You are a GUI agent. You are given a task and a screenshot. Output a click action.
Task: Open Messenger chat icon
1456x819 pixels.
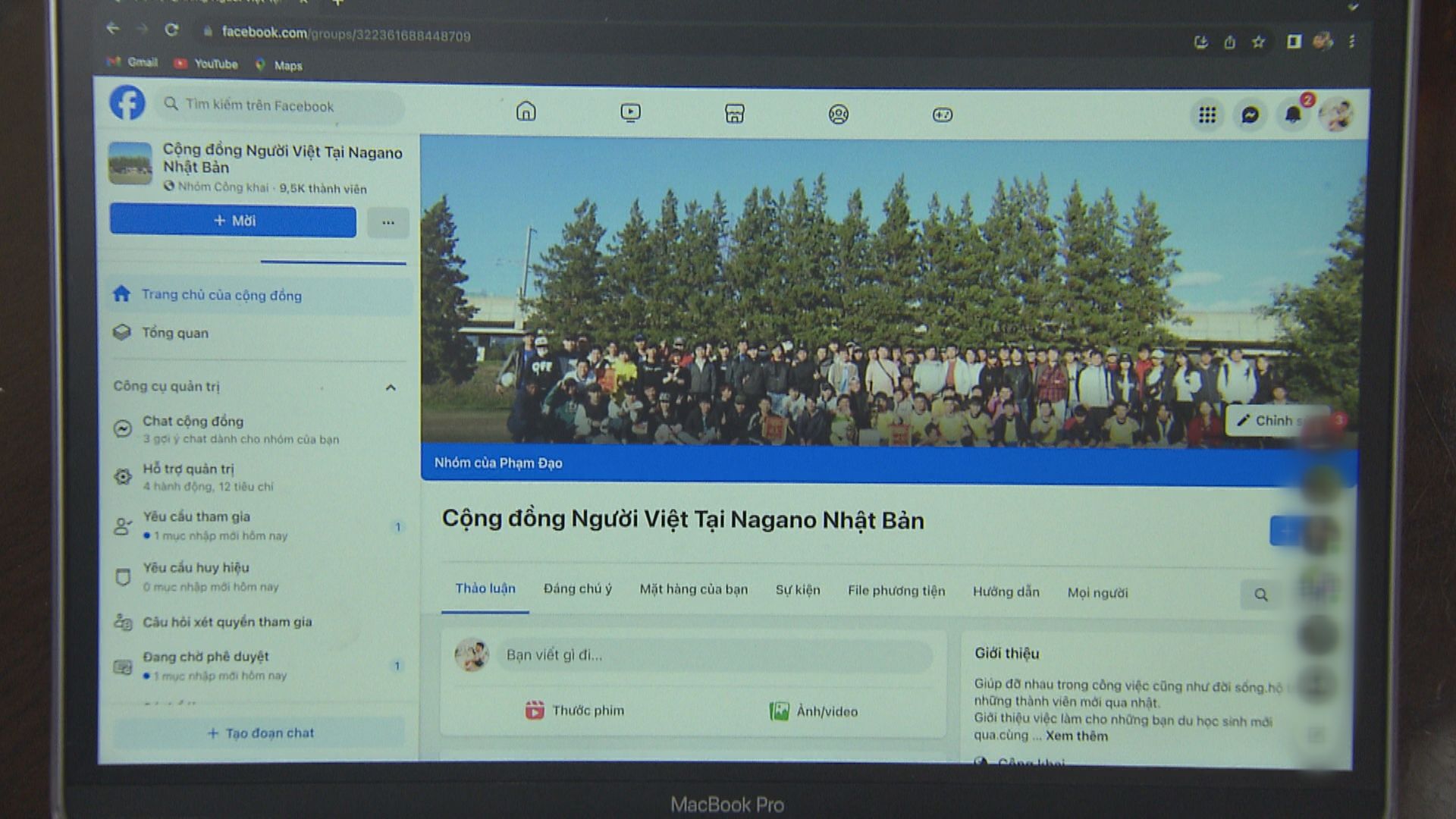tap(1250, 115)
